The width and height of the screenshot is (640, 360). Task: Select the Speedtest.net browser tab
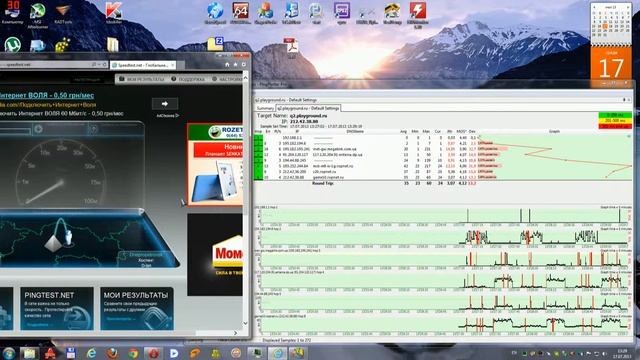pyautogui.click(x=143, y=65)
